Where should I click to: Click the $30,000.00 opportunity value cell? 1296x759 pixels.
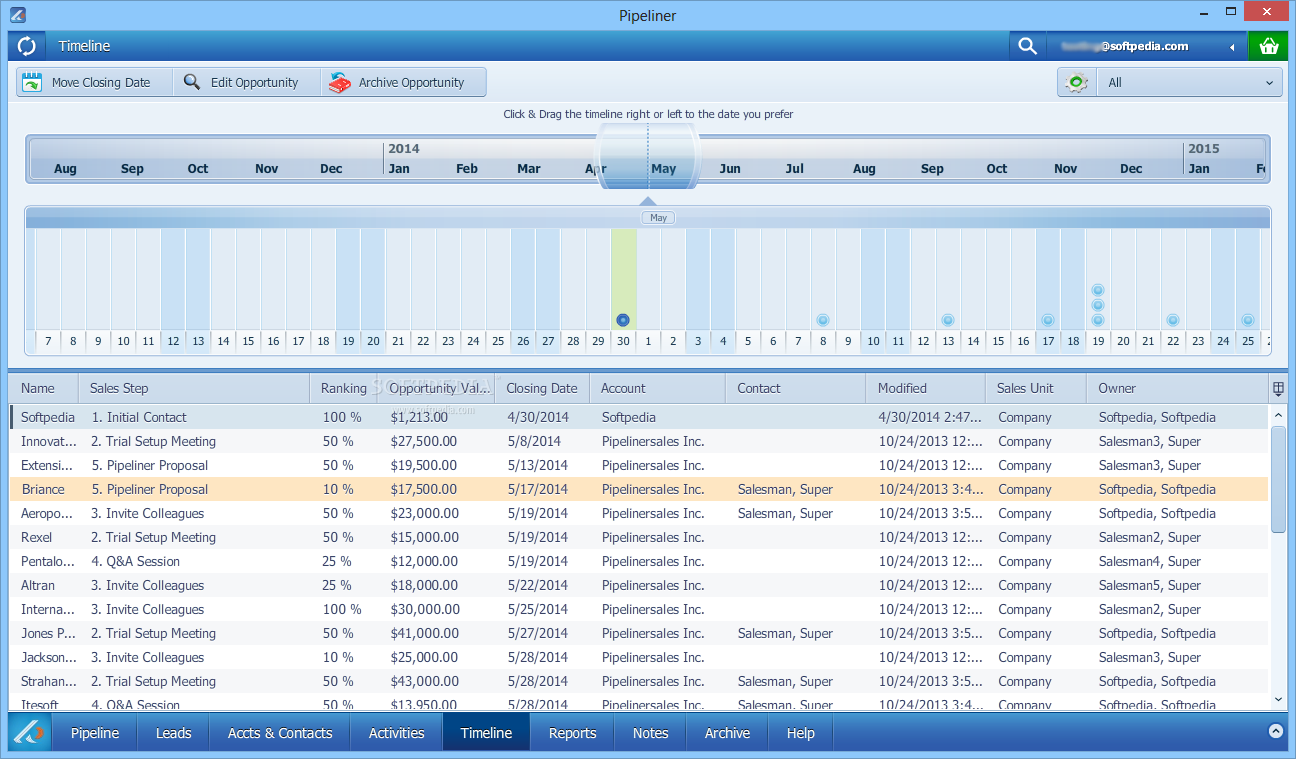point(425,609)
